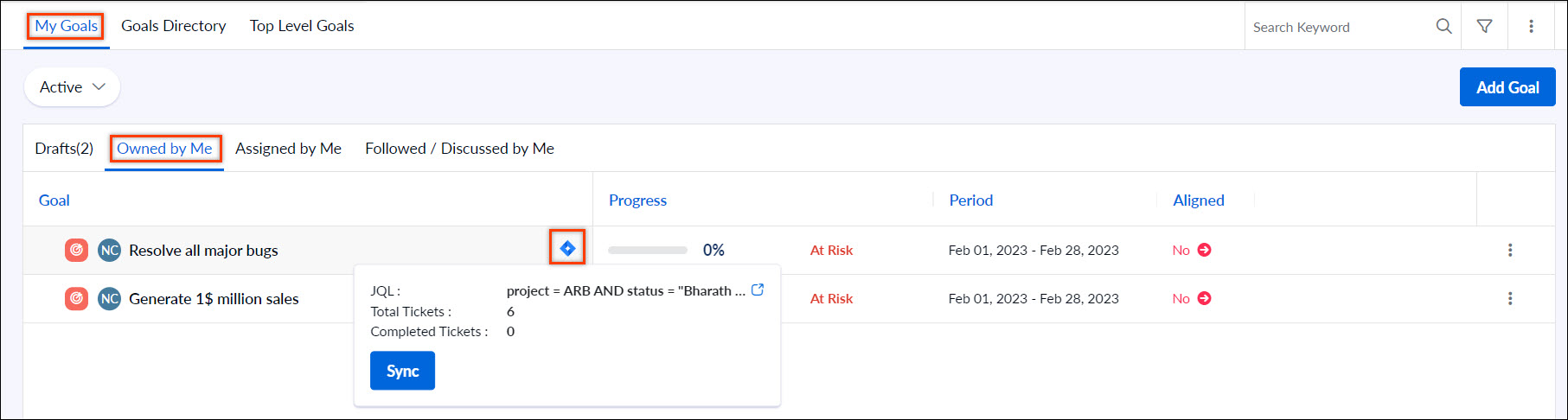Switch to Goals Directory tab
1568x420 pixels.
point(173,26)
